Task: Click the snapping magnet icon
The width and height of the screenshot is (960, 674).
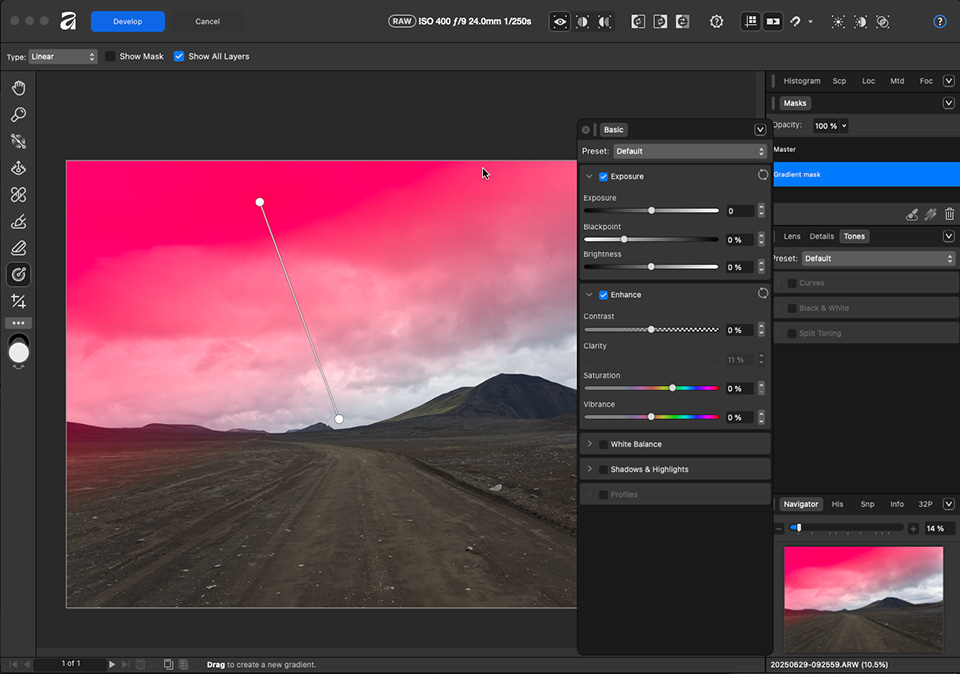Action: [795, 21]
